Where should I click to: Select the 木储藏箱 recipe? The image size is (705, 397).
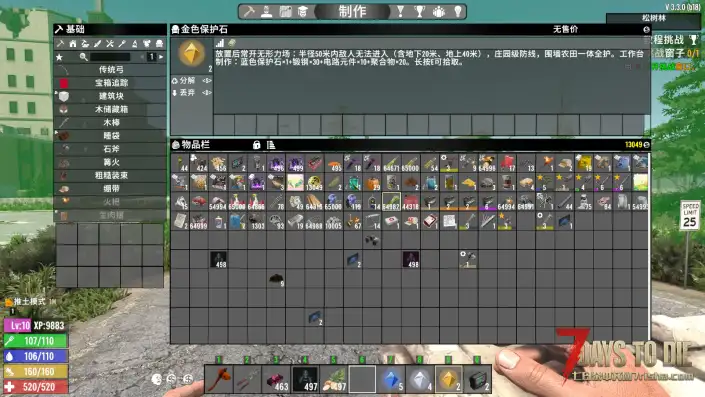coord(110,109)
